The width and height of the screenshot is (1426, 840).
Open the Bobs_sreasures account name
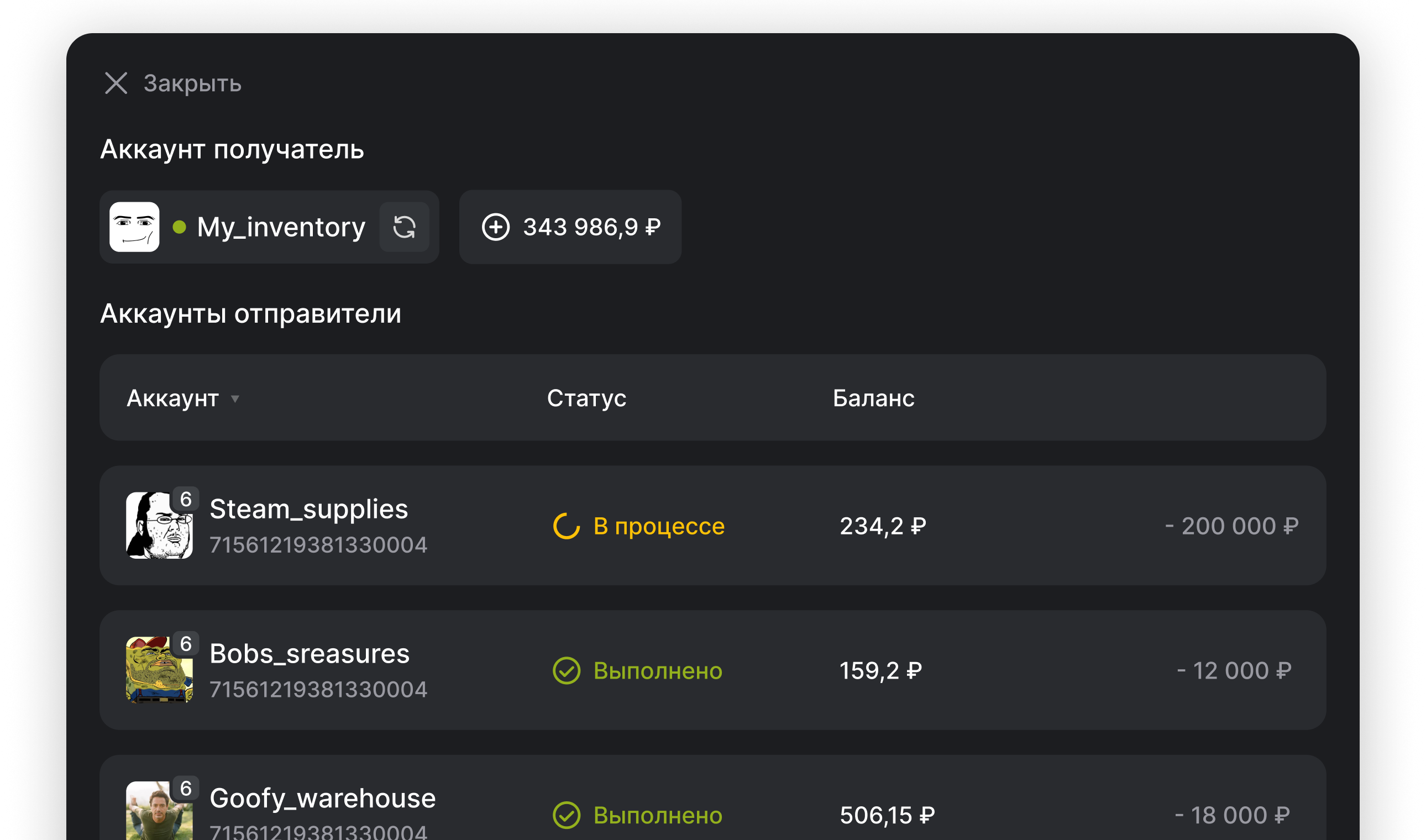click(310, 654)
